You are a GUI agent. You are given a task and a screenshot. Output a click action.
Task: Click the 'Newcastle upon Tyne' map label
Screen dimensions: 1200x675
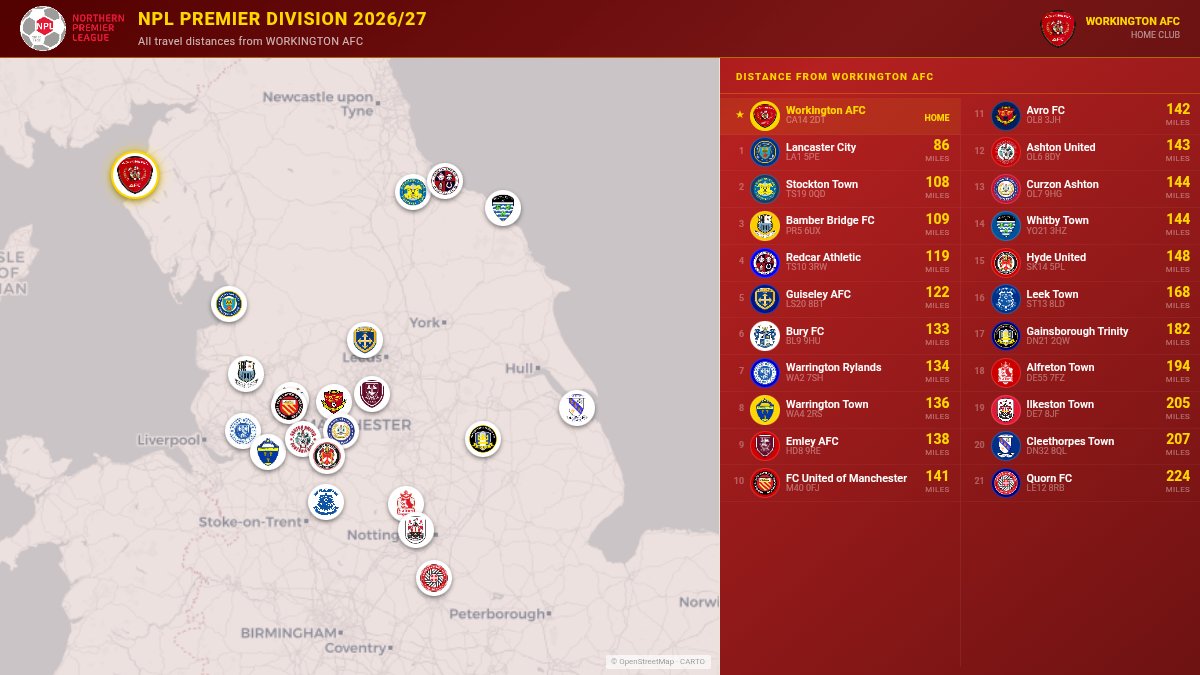click(318, 103)
